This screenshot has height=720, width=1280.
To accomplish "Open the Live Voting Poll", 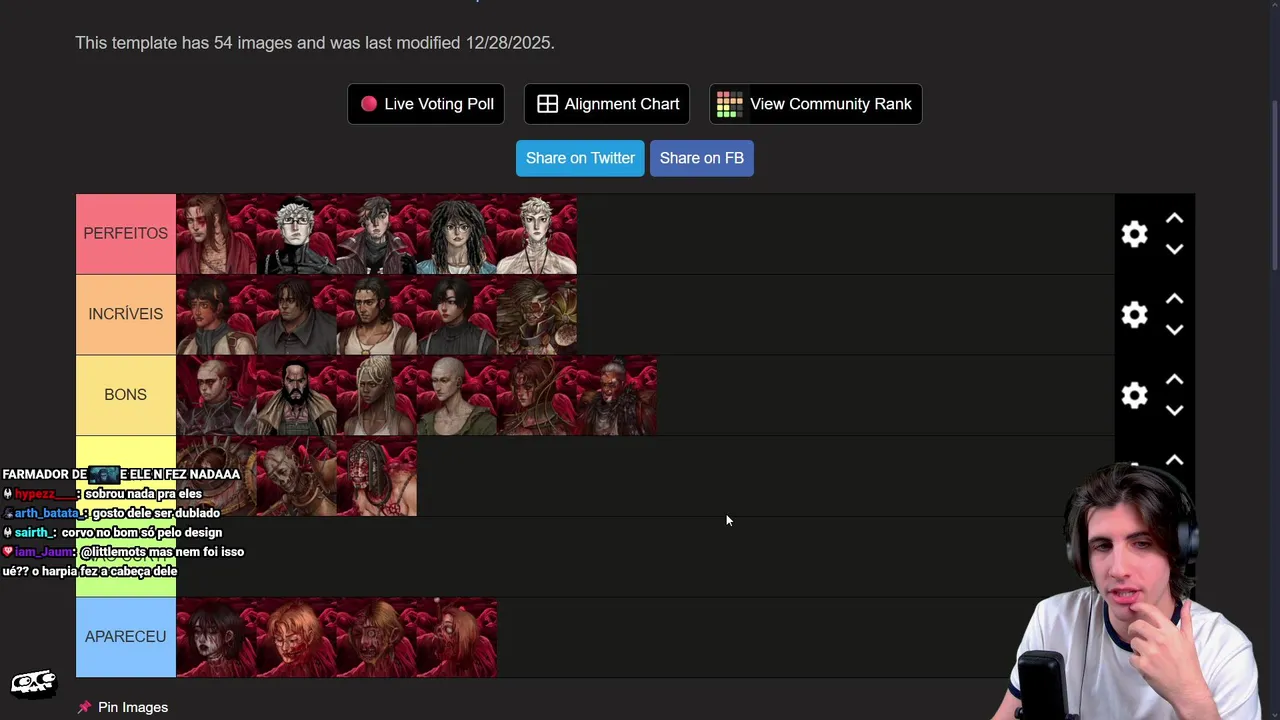I will tap(426, 104).
